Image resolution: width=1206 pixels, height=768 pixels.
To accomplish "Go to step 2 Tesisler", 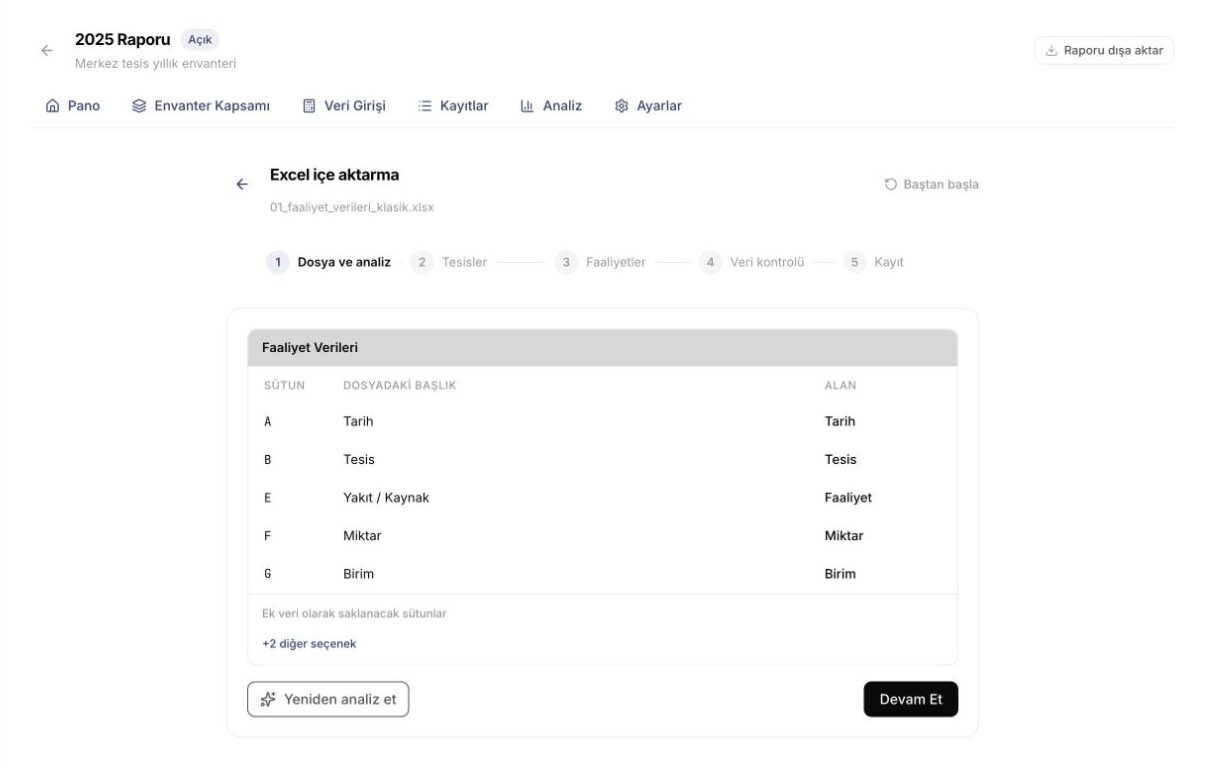I will pos(449,263).
